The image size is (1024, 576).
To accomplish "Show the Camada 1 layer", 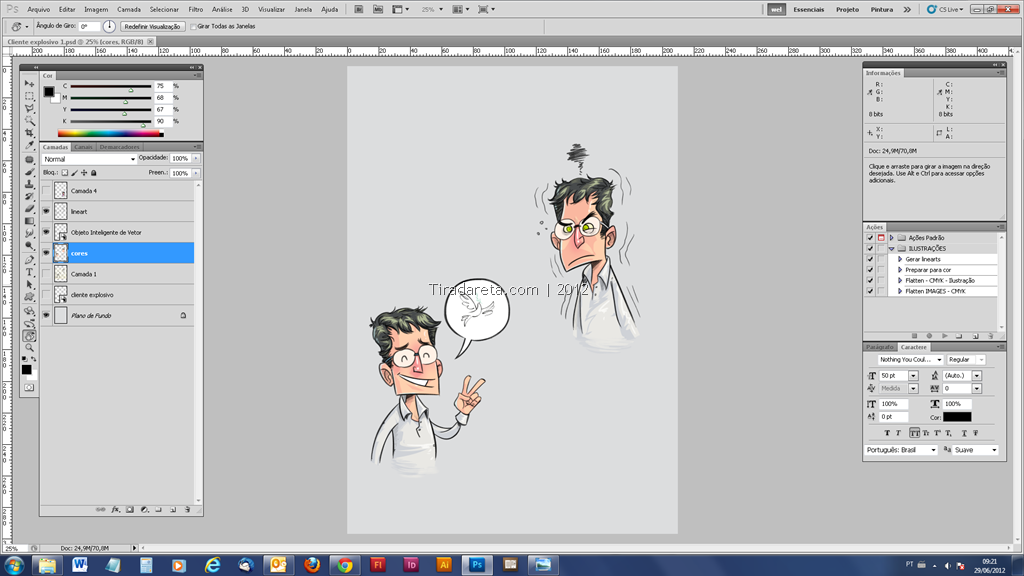I will [x=46, y=274].
